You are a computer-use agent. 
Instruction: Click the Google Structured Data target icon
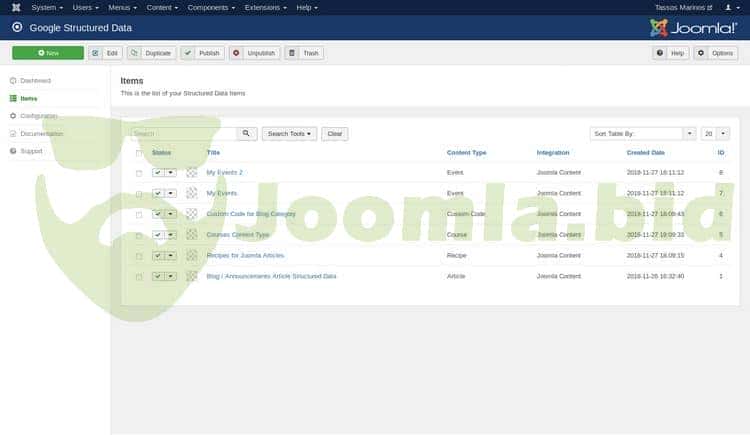(x=17, y=27)
